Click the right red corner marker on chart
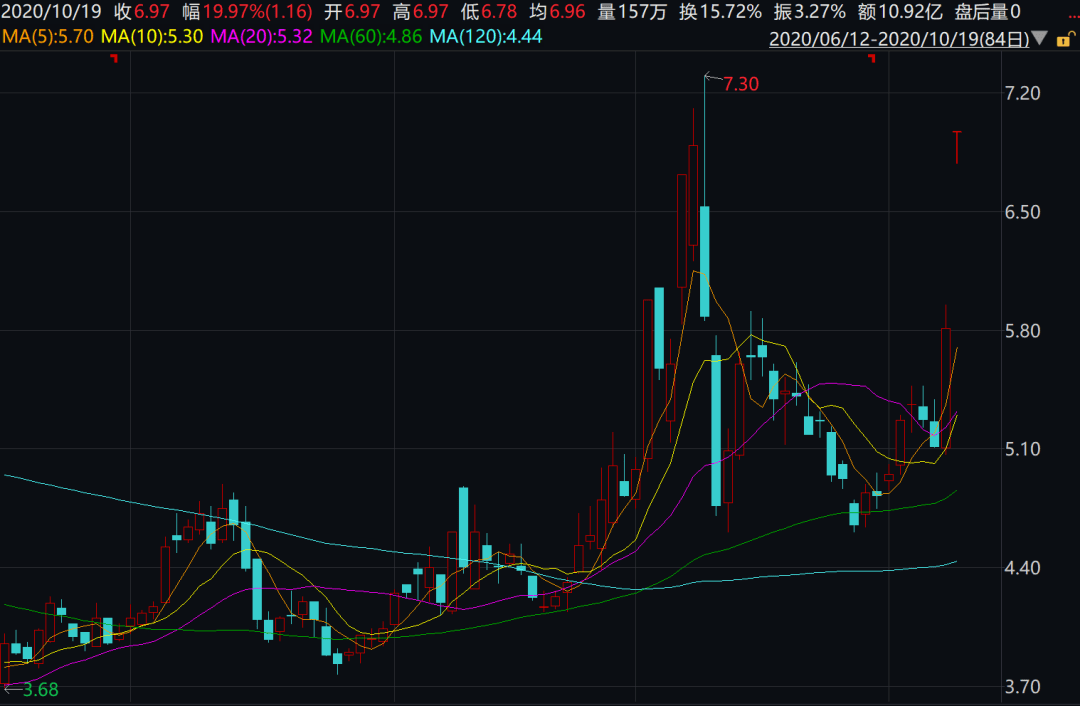Screen dimensions: 1080x706 871,59
